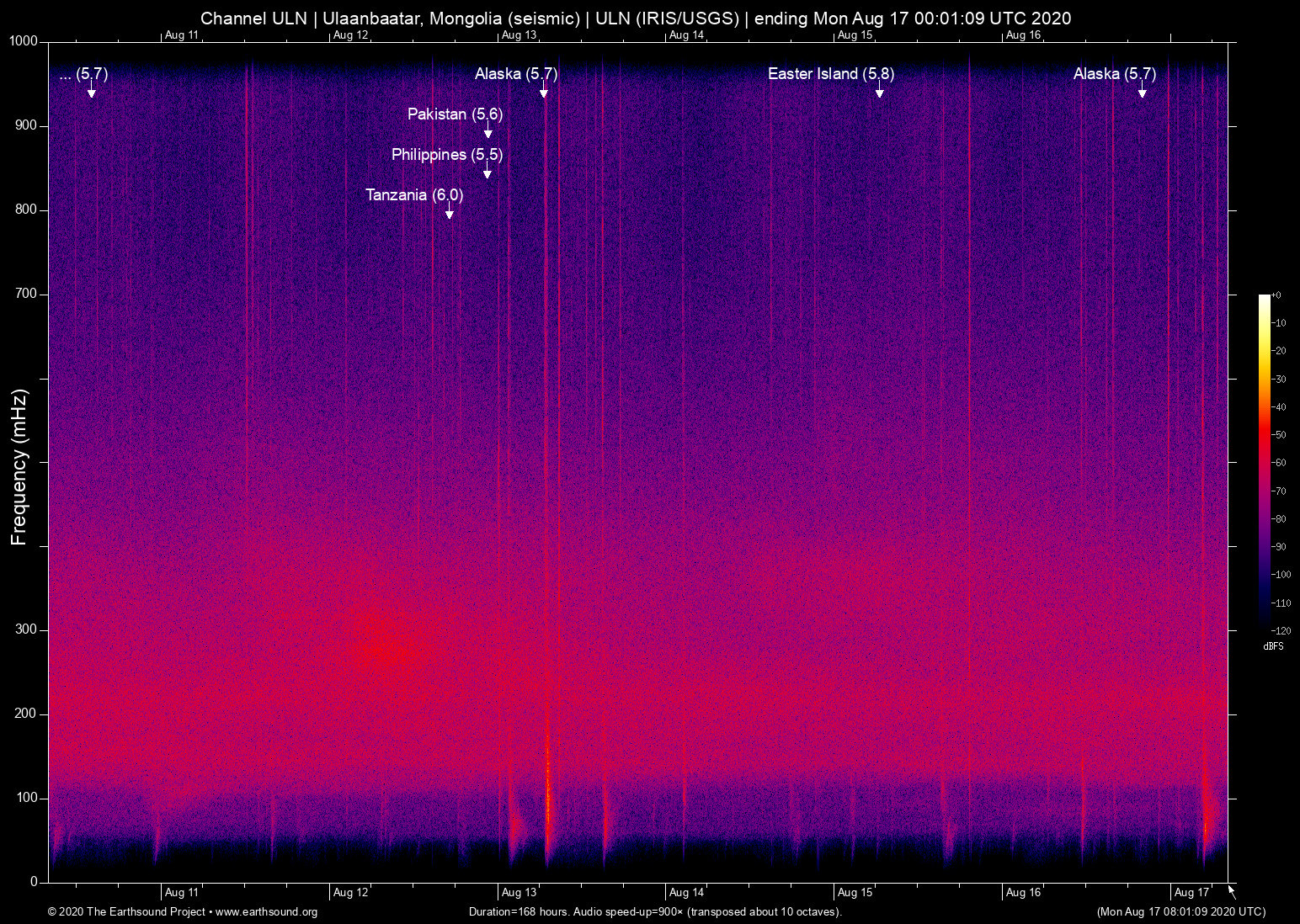Click the 1000 label on the frequency axis
1300x924 pixels.
tap(23, 41)
